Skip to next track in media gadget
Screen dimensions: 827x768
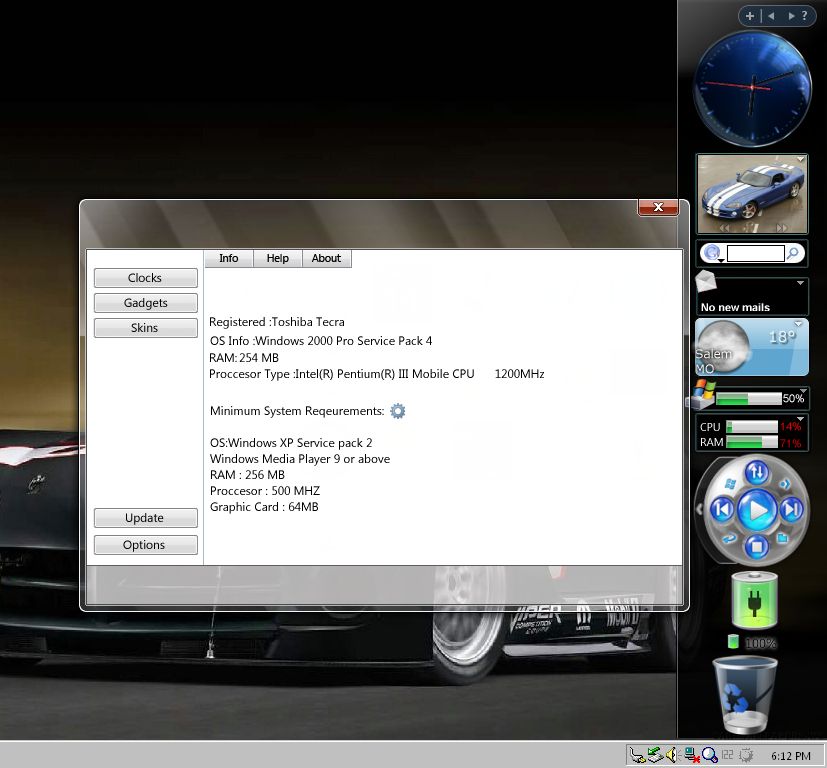tap(791, 510)
